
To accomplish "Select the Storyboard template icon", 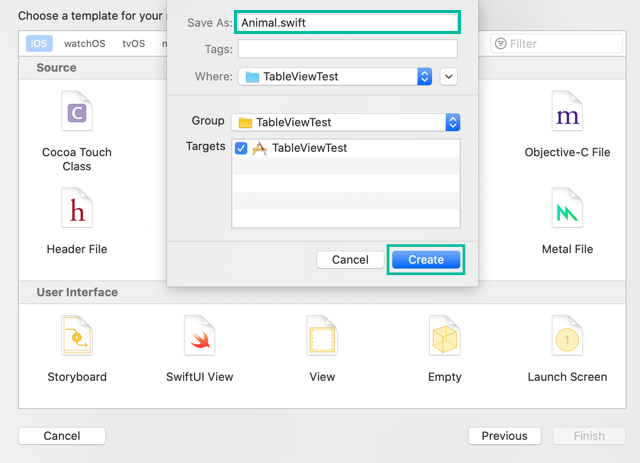I will pos(77,340).
